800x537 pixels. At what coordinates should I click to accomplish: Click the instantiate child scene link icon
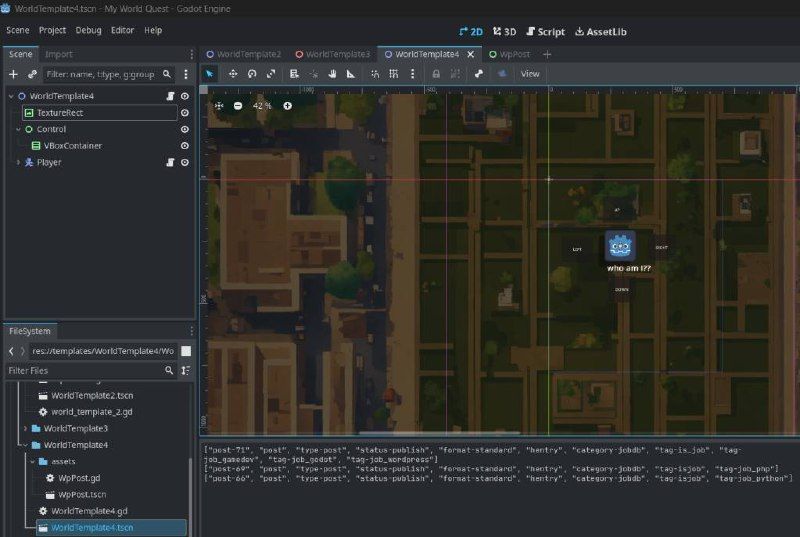tap(32, 74)
